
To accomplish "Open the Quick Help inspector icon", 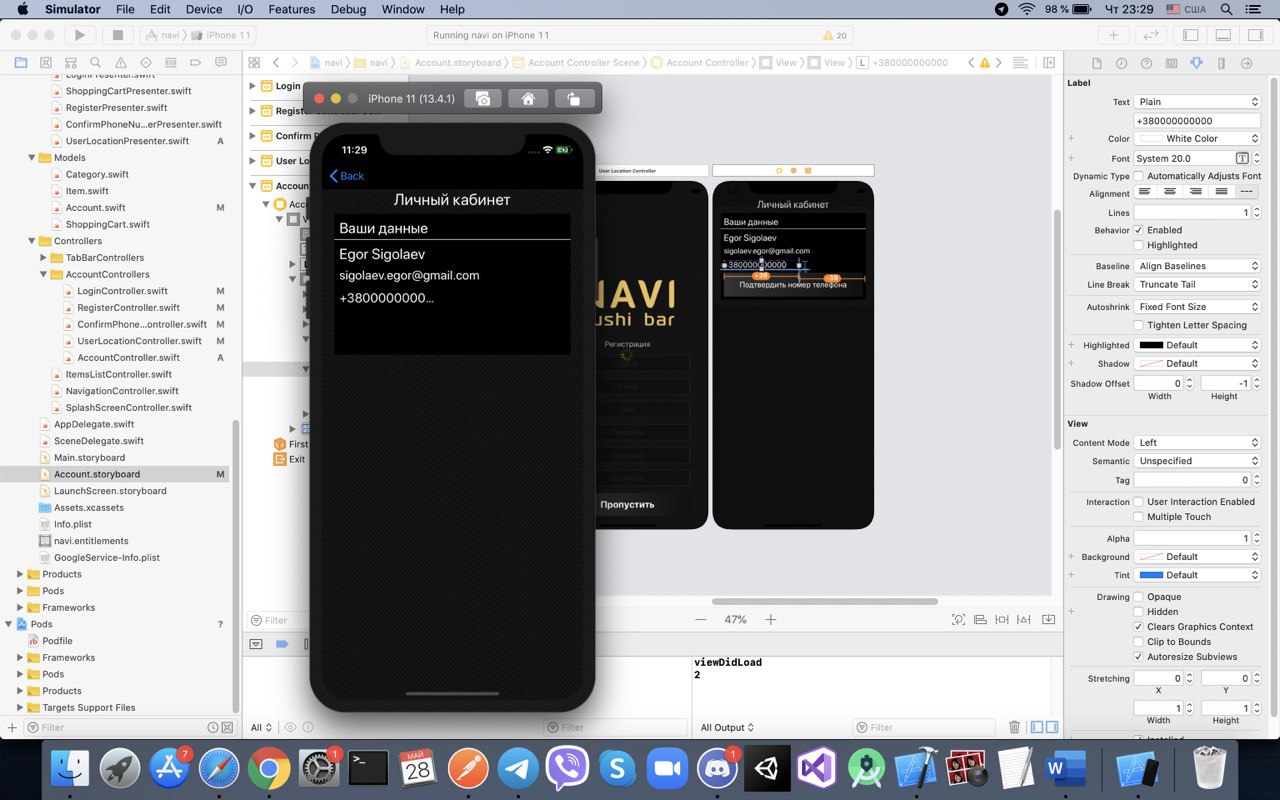I will click(x=1146, y=63).
